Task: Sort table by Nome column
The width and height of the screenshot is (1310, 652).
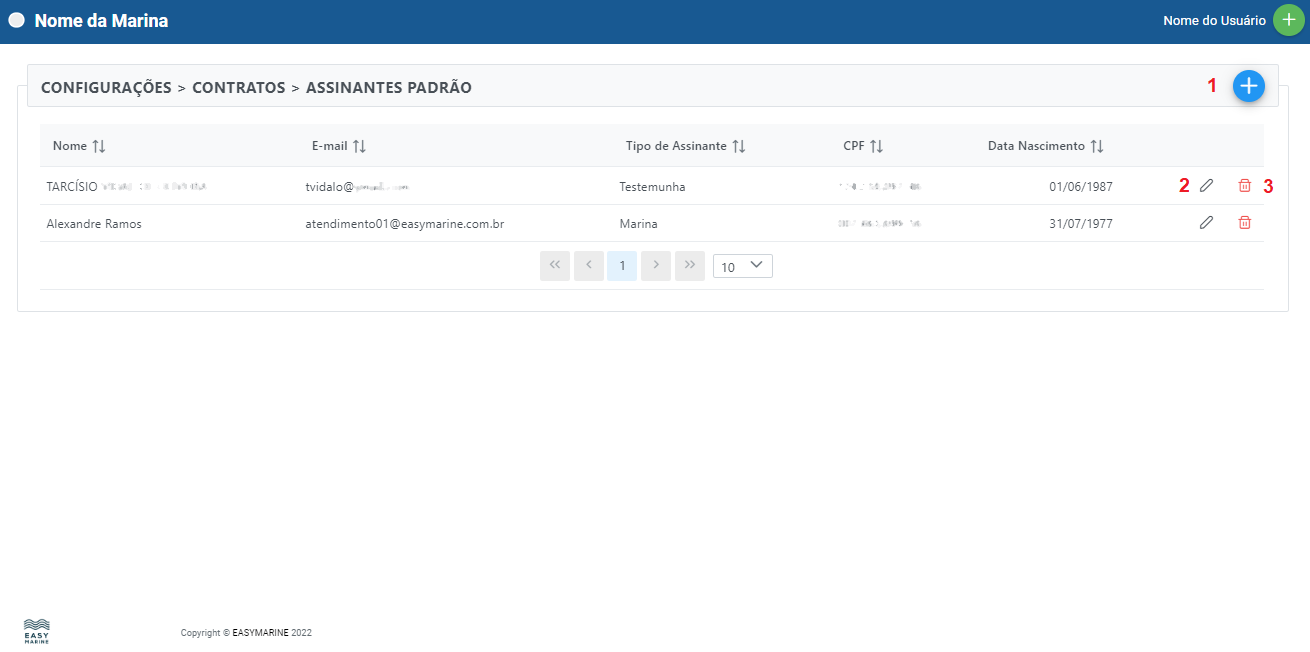Action: coord(98,146)
